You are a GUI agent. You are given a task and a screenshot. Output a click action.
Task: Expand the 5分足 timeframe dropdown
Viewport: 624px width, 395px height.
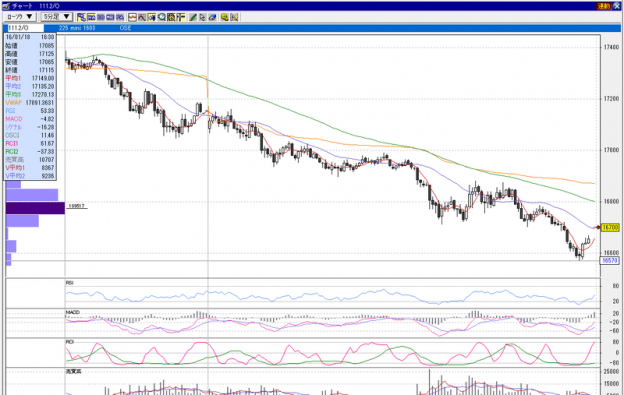click(x=56, y=17)
